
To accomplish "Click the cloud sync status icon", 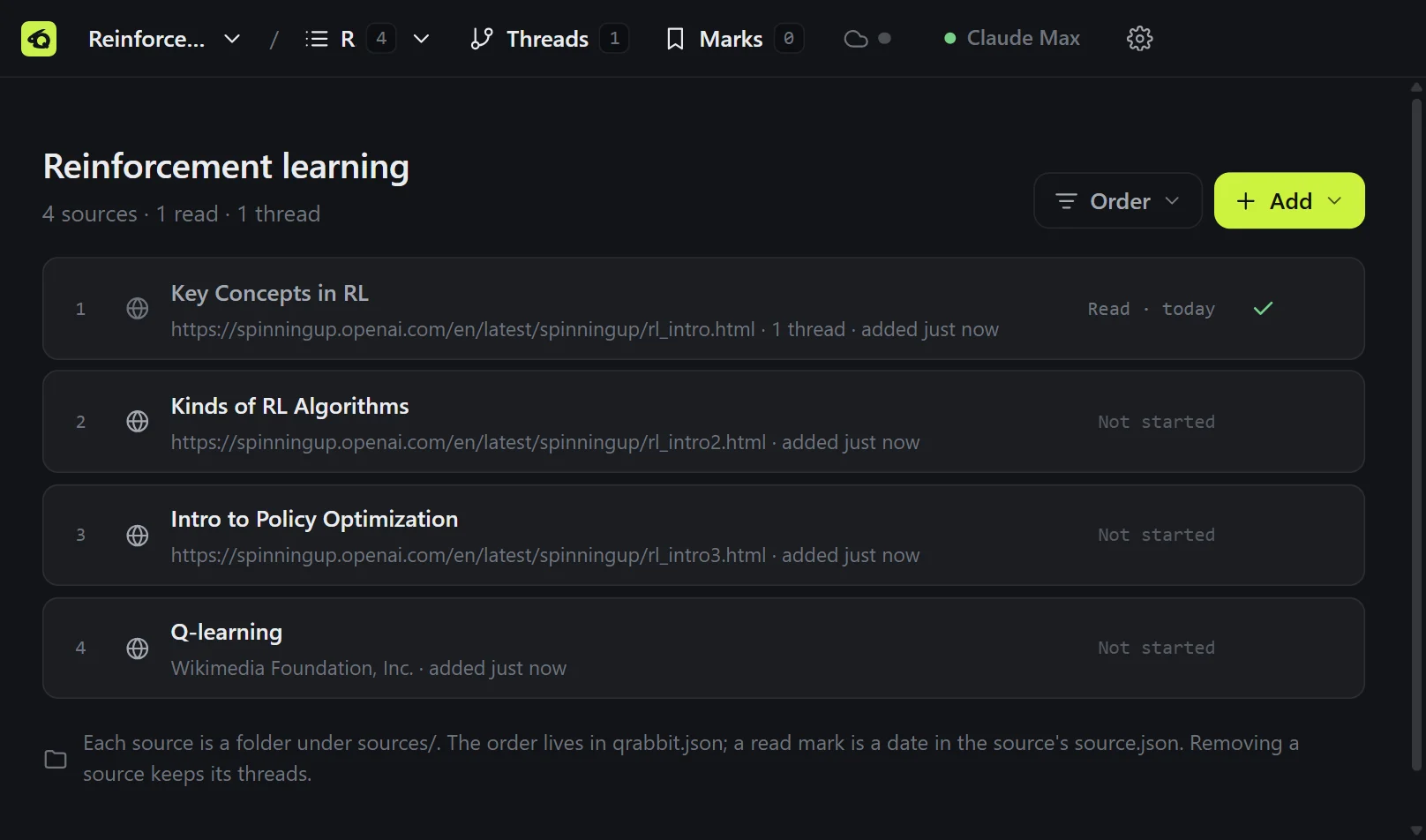I will pos(856,39).
